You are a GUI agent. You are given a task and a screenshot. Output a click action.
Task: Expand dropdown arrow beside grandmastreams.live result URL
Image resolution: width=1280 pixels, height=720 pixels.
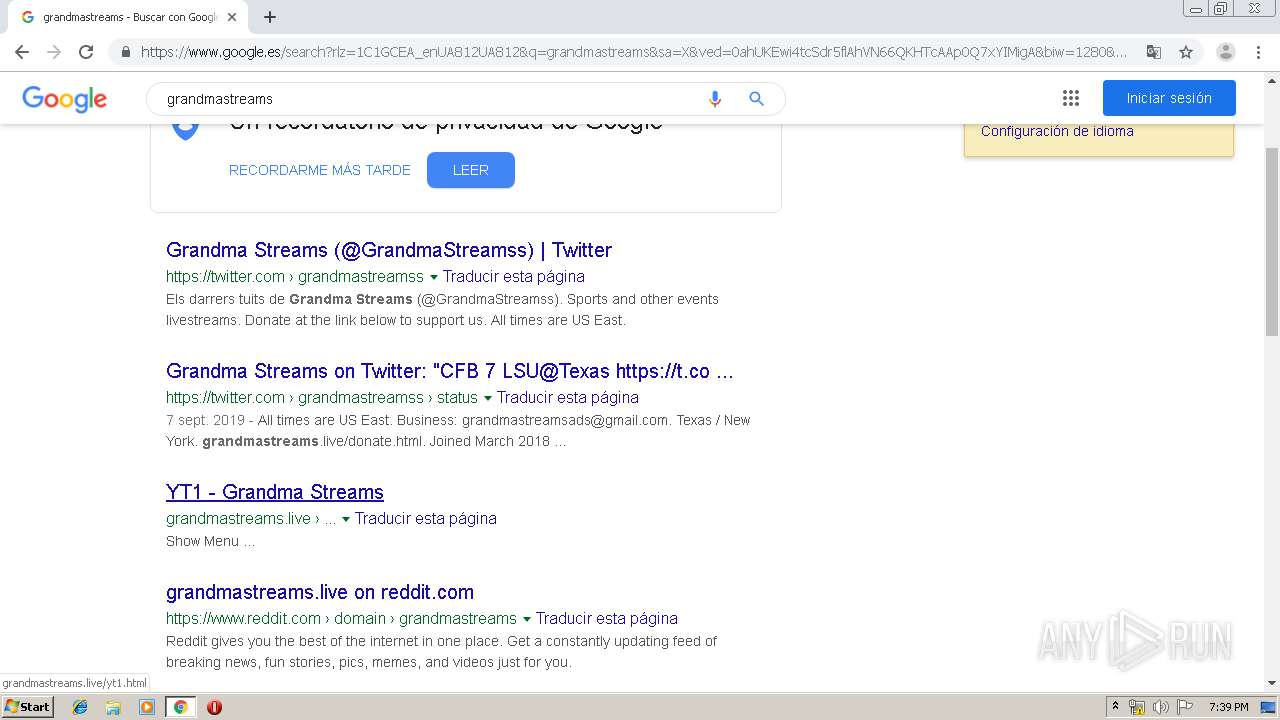point(345,519)
